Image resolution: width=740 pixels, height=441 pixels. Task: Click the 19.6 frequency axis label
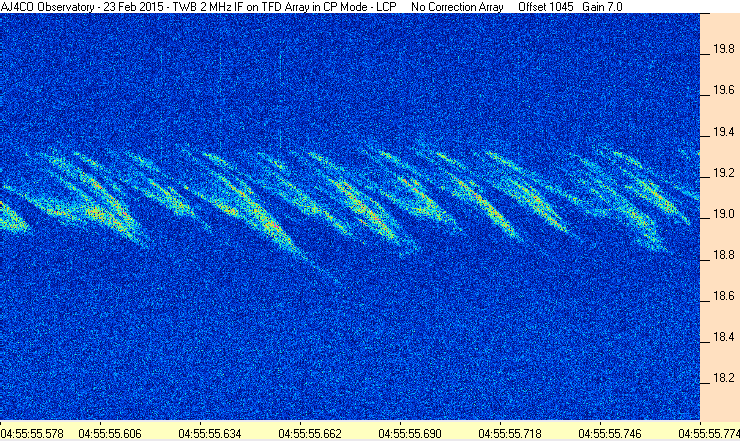click(x=723, y=90)
